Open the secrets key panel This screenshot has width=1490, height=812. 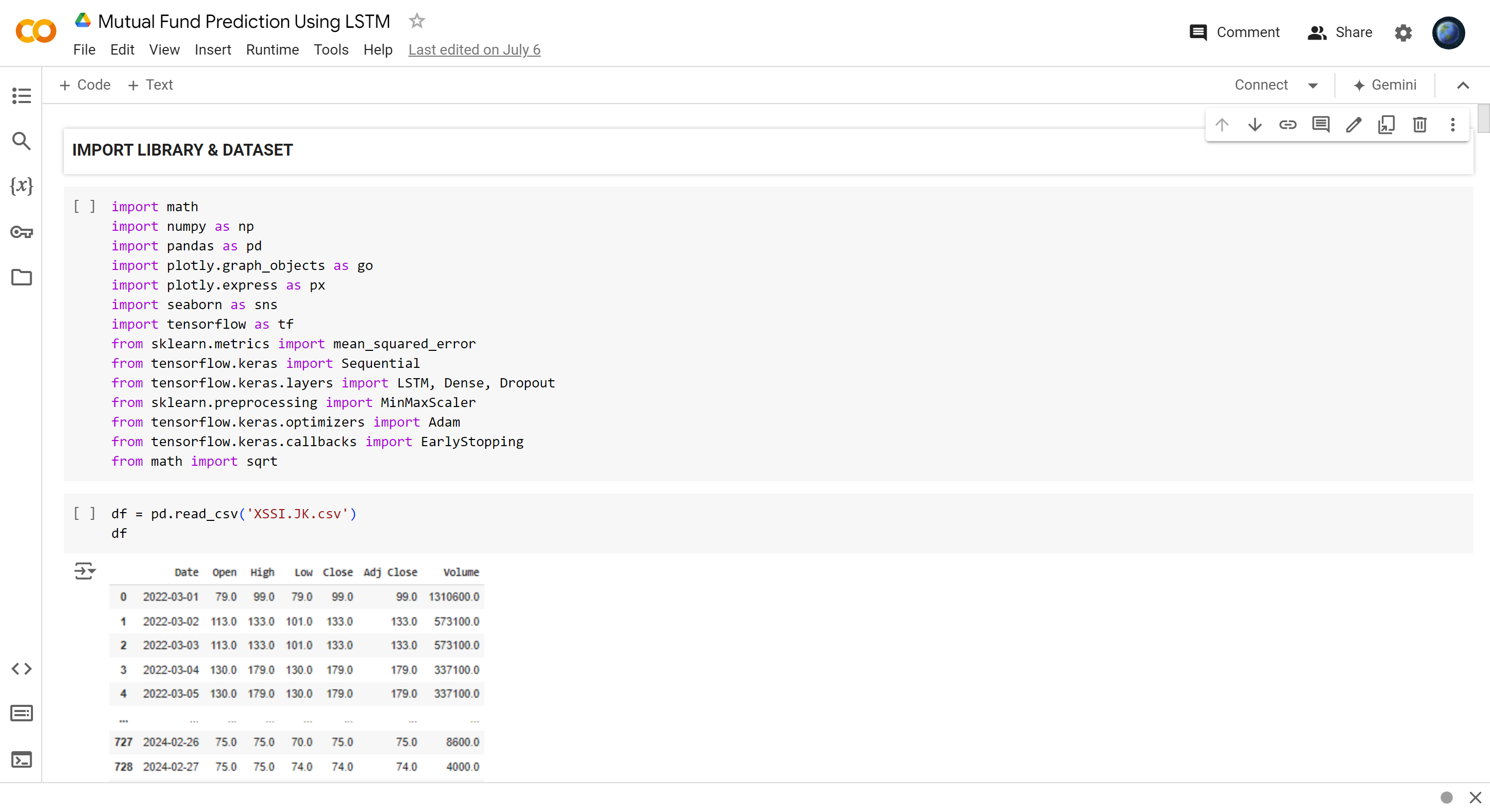click(x=22, y=232)
